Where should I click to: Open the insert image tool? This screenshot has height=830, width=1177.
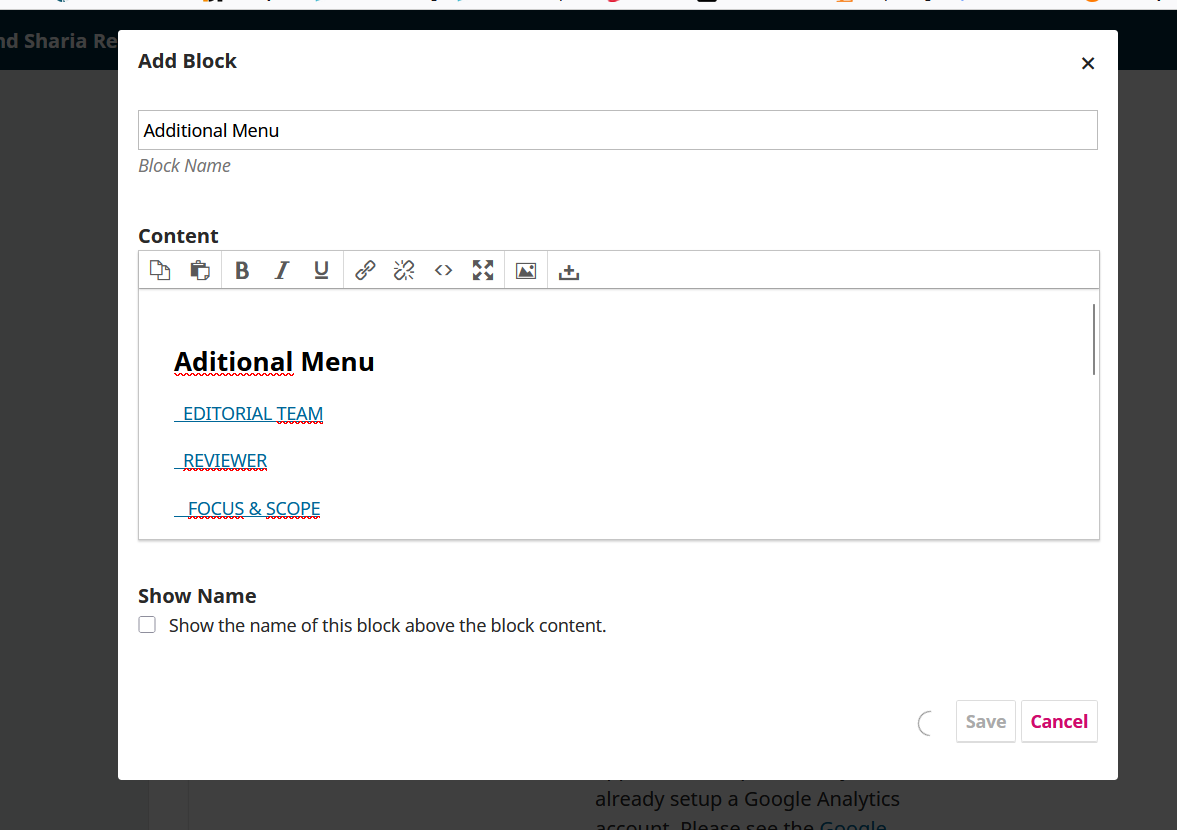526,270
